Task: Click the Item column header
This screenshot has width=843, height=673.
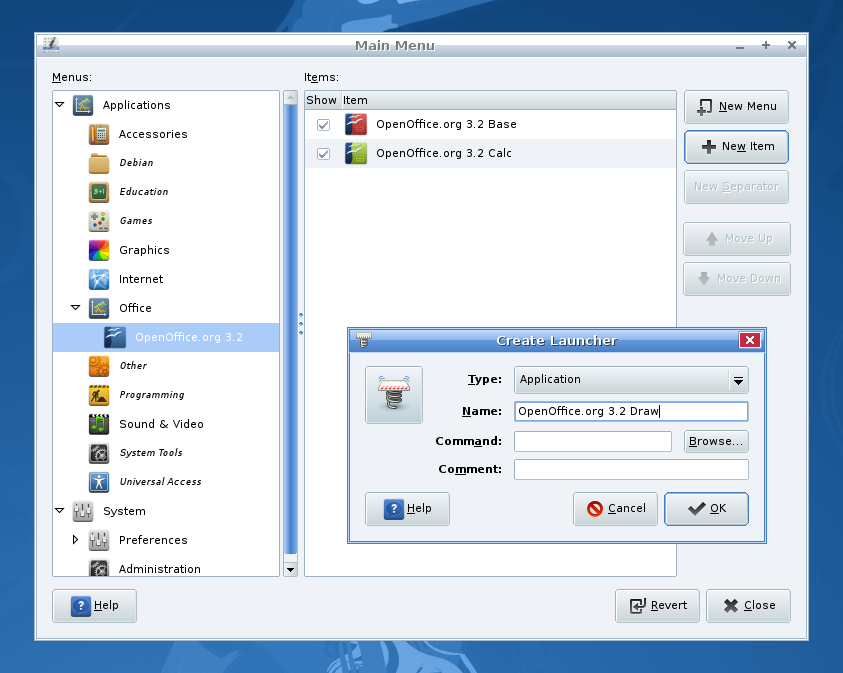Action: click(x=509, y=101)
